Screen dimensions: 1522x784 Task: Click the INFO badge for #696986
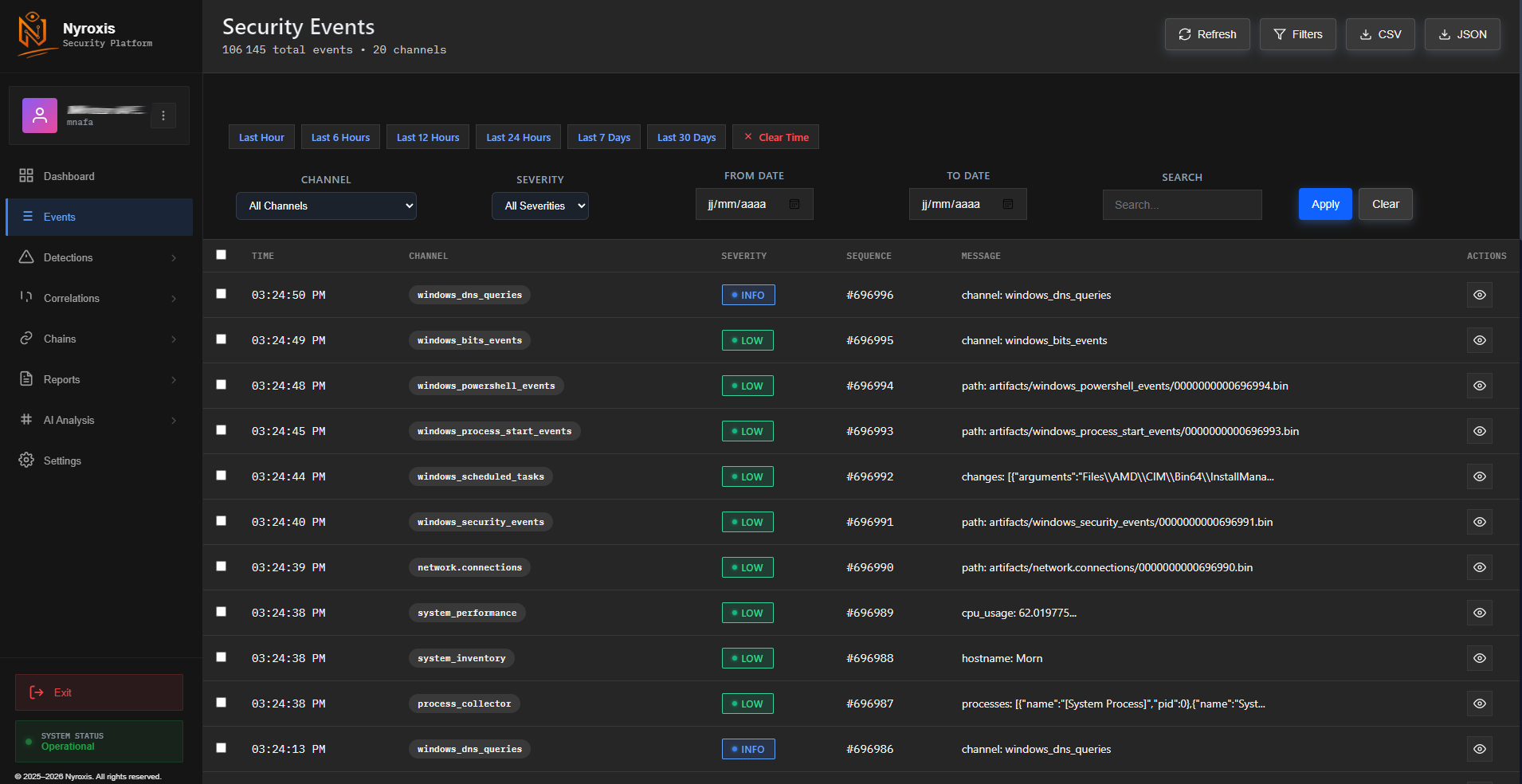pyautogui.click(x=748, y=749)
